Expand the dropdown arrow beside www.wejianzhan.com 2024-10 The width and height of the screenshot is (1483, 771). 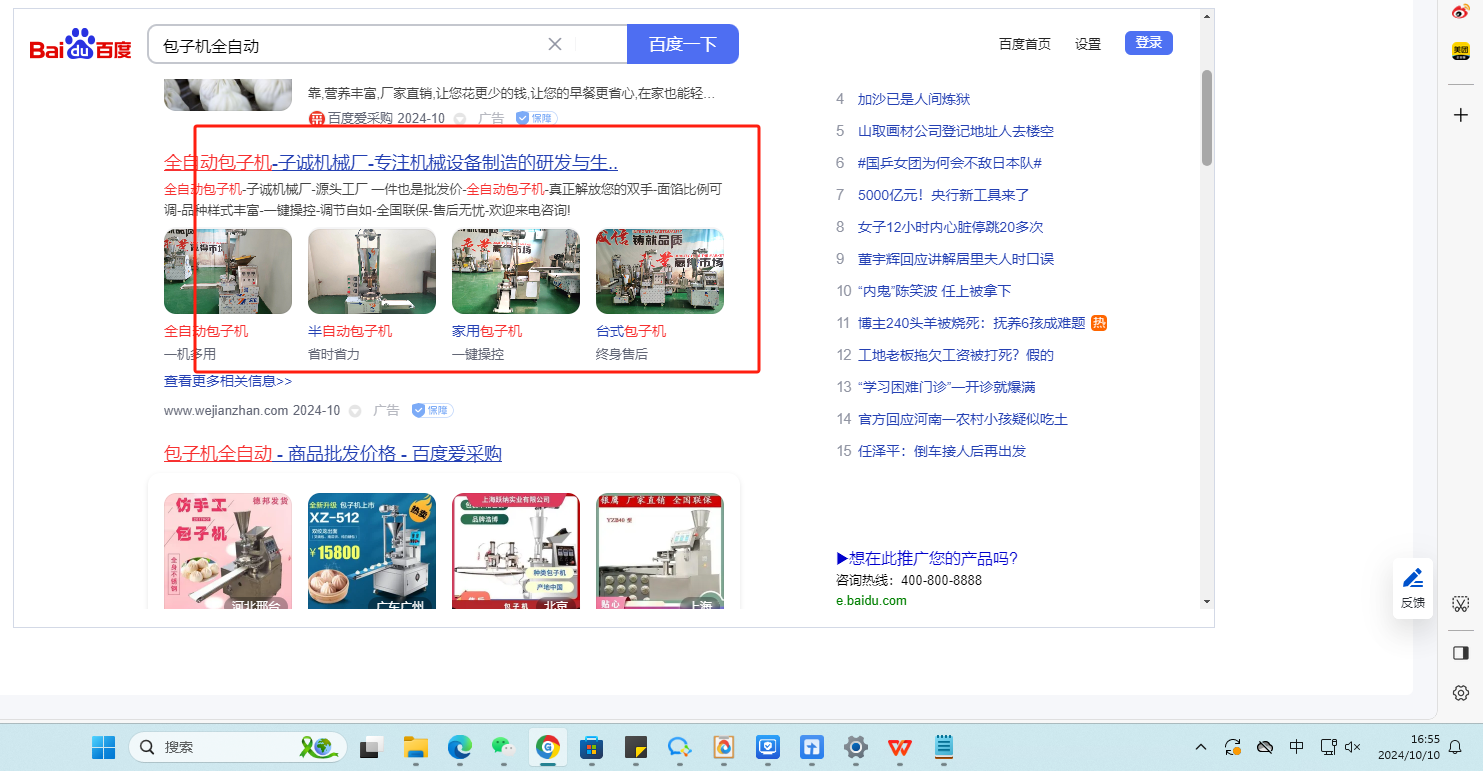click(x=356, y=410)
